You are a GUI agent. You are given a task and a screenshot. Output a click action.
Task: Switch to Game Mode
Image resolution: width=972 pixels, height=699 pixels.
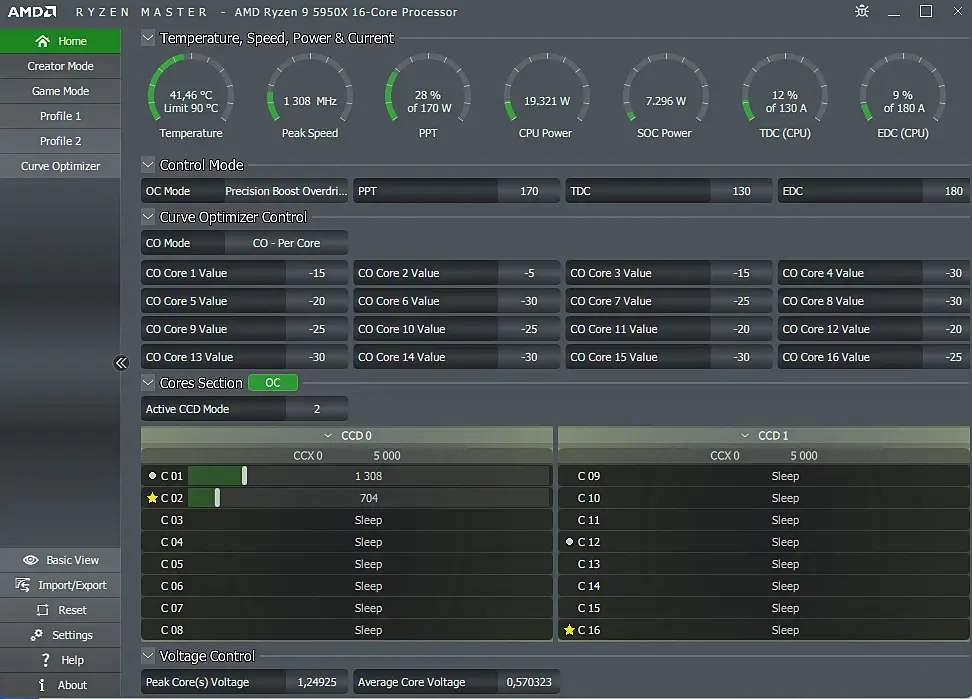click(x=60, y=91)
